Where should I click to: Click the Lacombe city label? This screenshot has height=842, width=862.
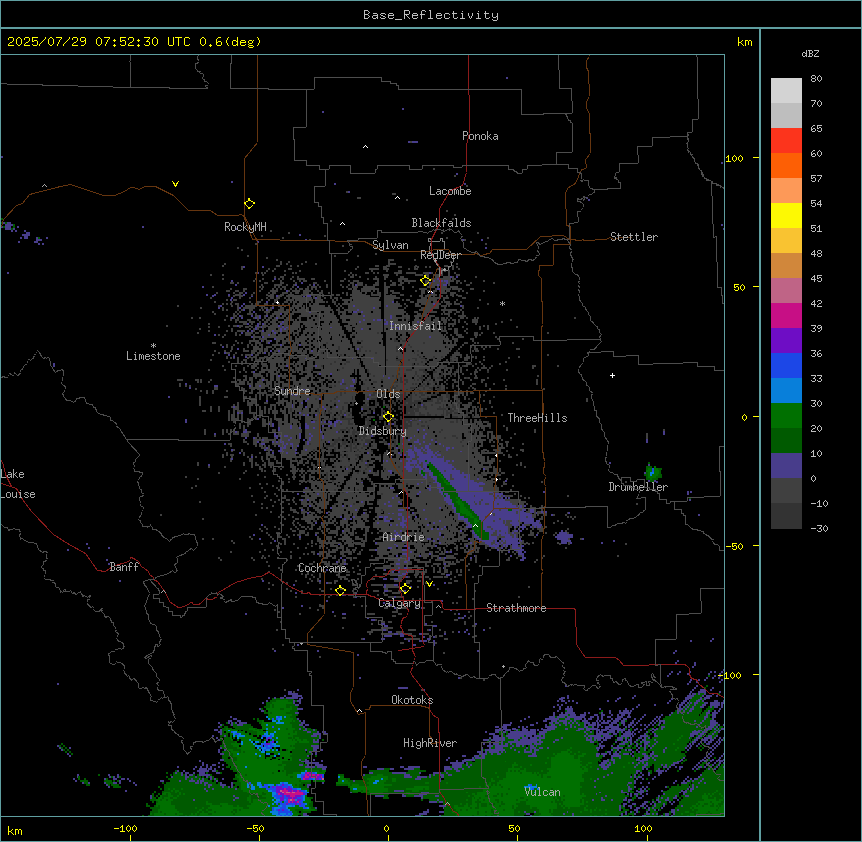450,191
